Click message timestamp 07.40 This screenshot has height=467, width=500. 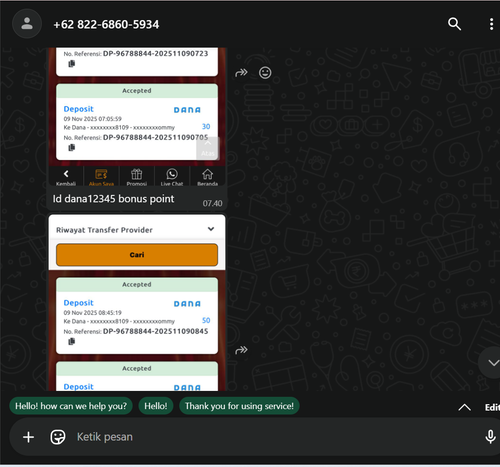(212, 203)
